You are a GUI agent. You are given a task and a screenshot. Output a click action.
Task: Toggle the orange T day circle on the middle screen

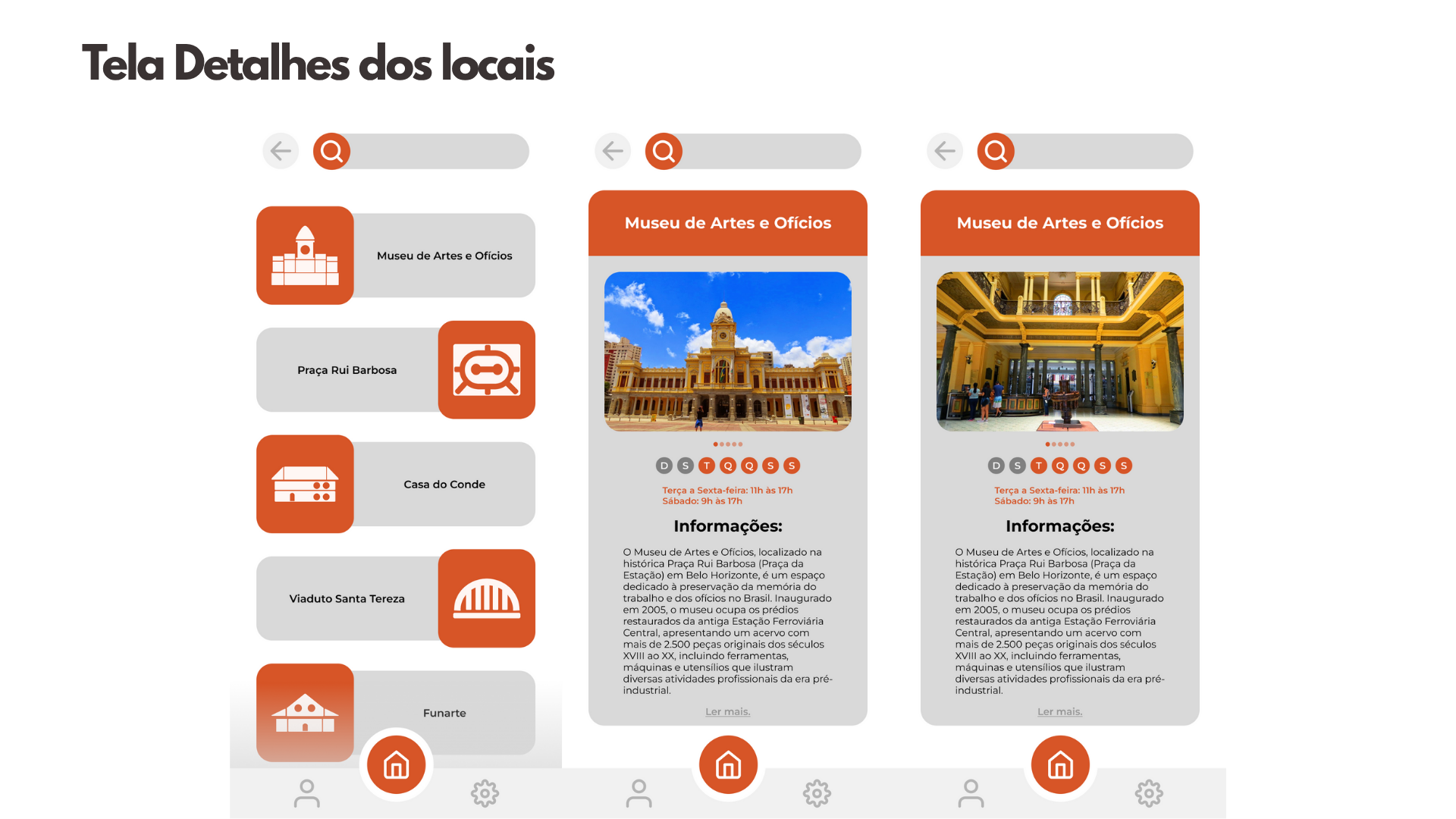(707, 466)
